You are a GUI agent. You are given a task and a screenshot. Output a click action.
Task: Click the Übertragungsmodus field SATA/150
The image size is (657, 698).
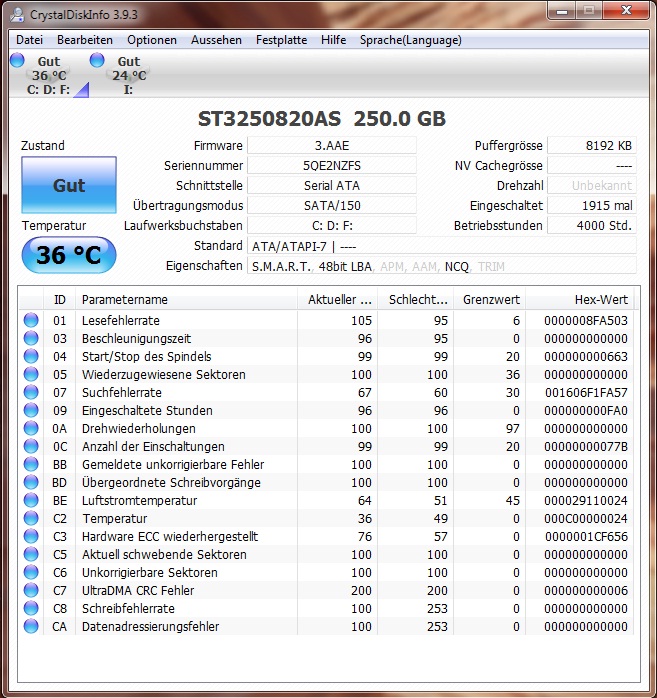[332, 206]
